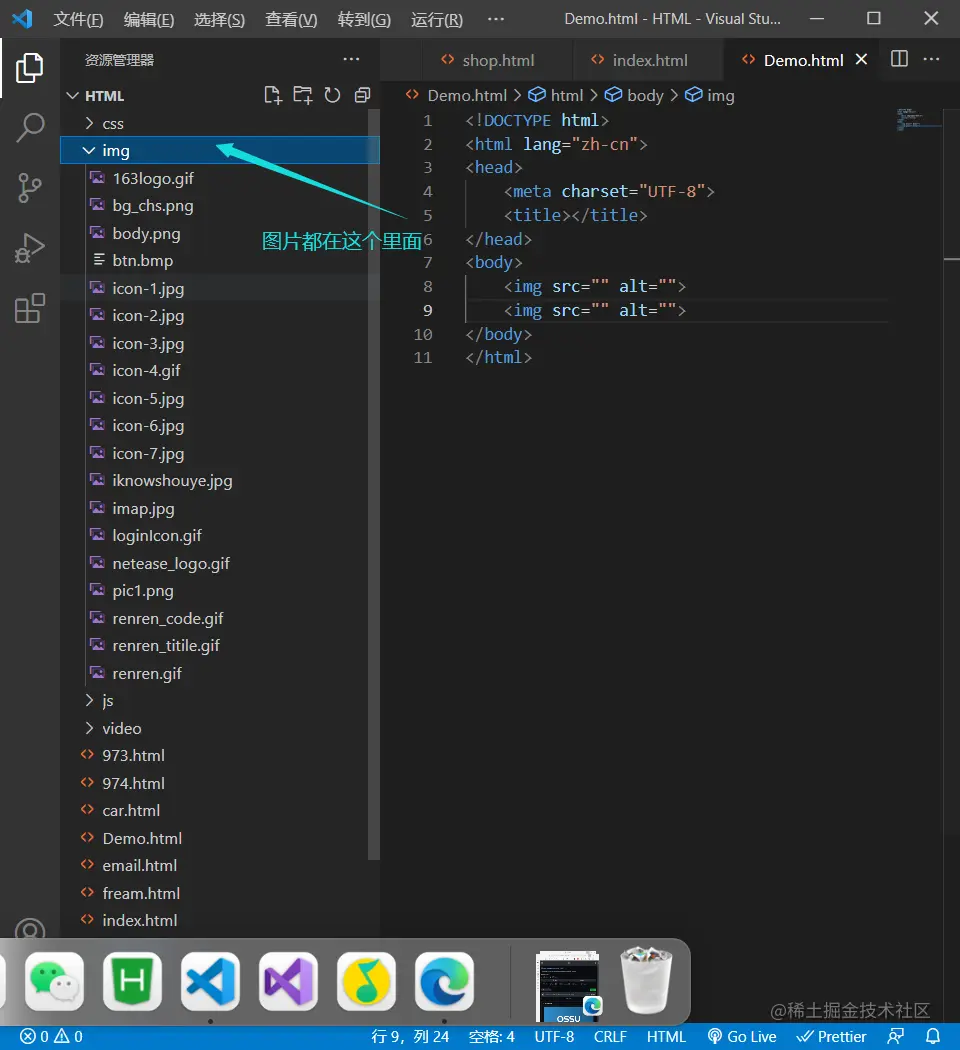
Task: Open fream.html in the explorer
Action: pyautogui.click(x=141, y=893)
